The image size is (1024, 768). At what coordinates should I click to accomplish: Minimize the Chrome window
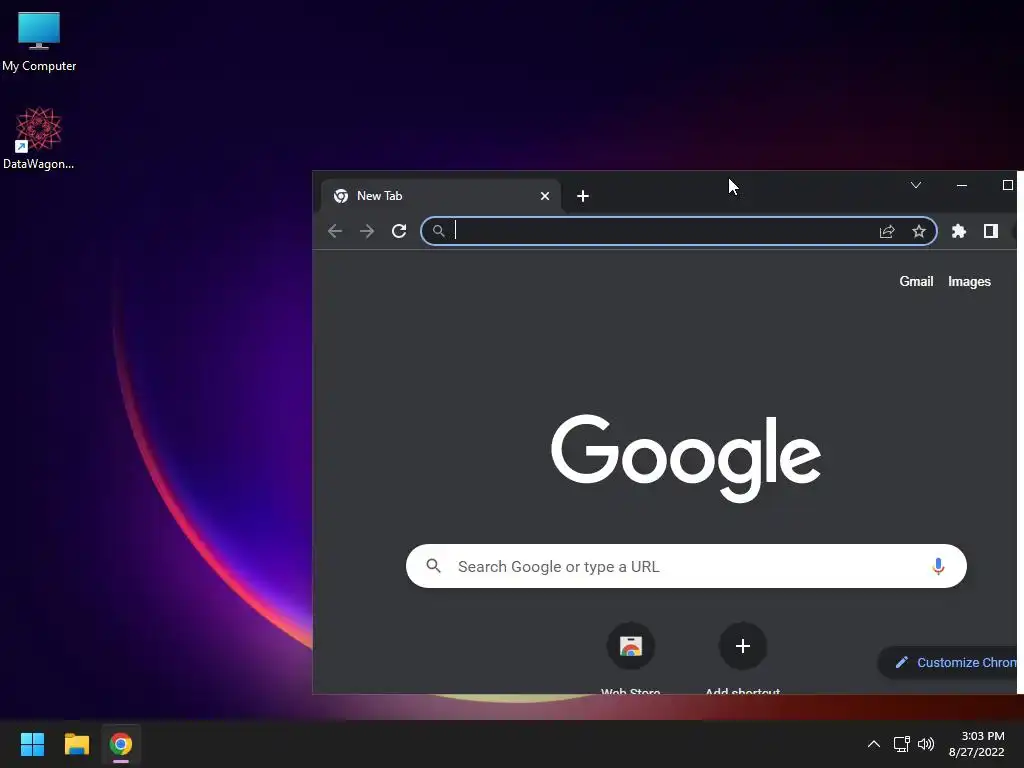[x=961, y=185]
